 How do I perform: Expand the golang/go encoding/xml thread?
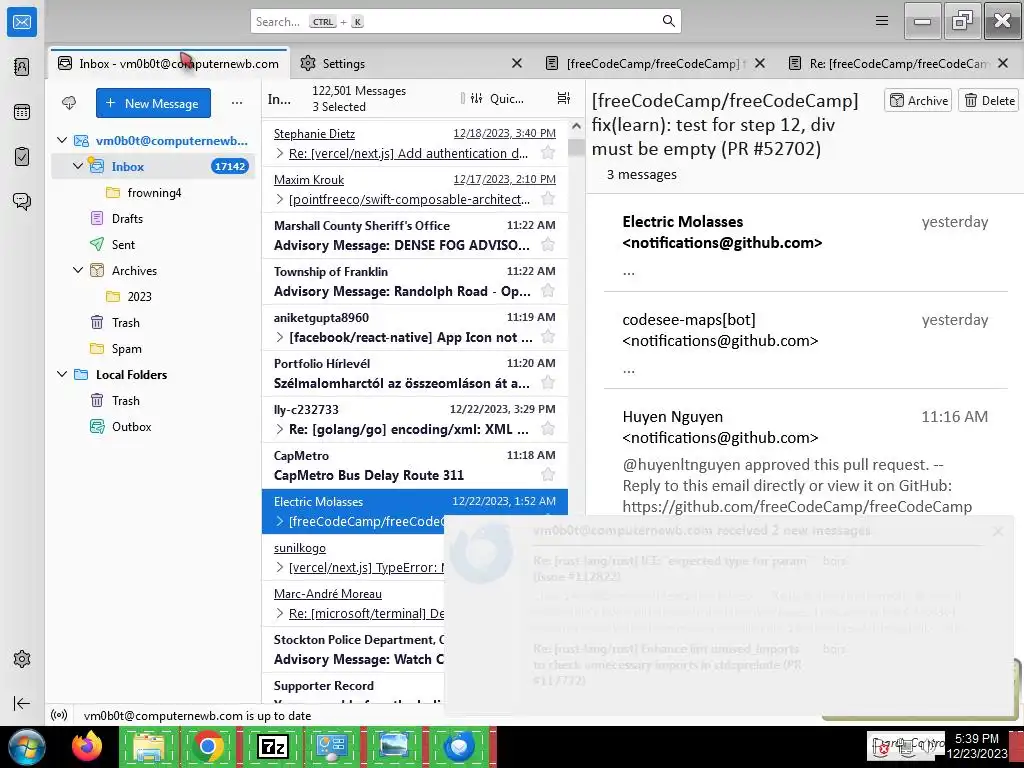click(280, 429)
